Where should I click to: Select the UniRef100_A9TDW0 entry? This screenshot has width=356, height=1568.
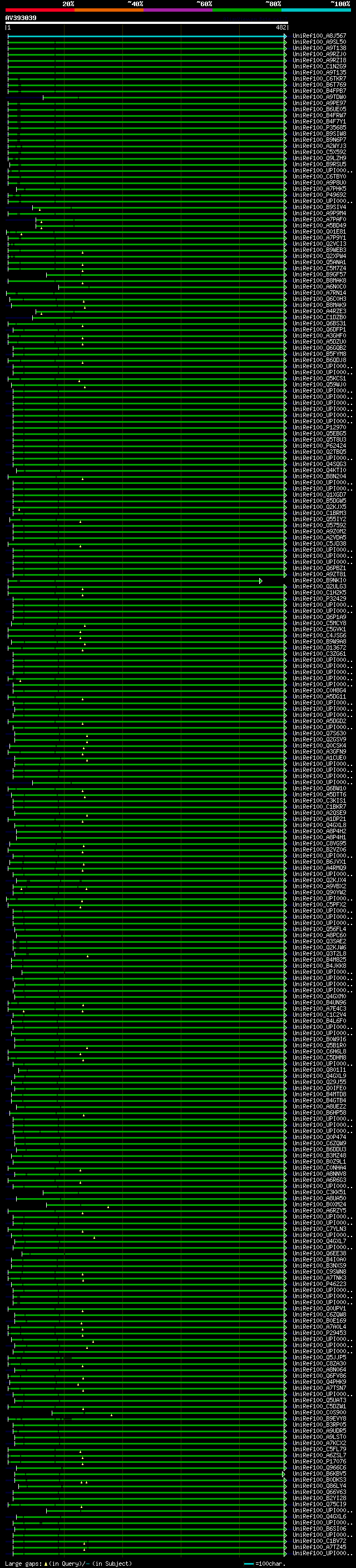click(x=319, y=97)
